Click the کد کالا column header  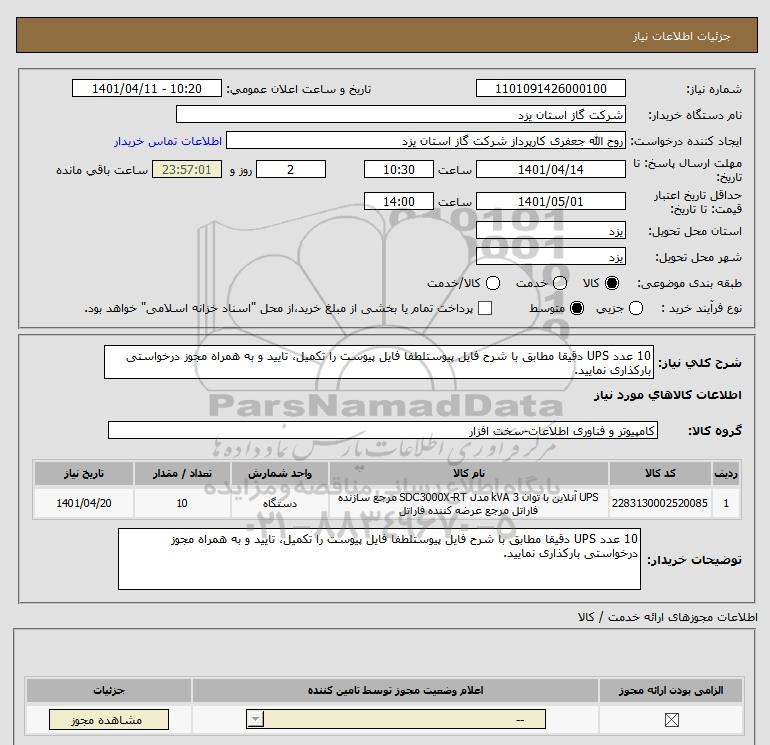click(660, 473)
